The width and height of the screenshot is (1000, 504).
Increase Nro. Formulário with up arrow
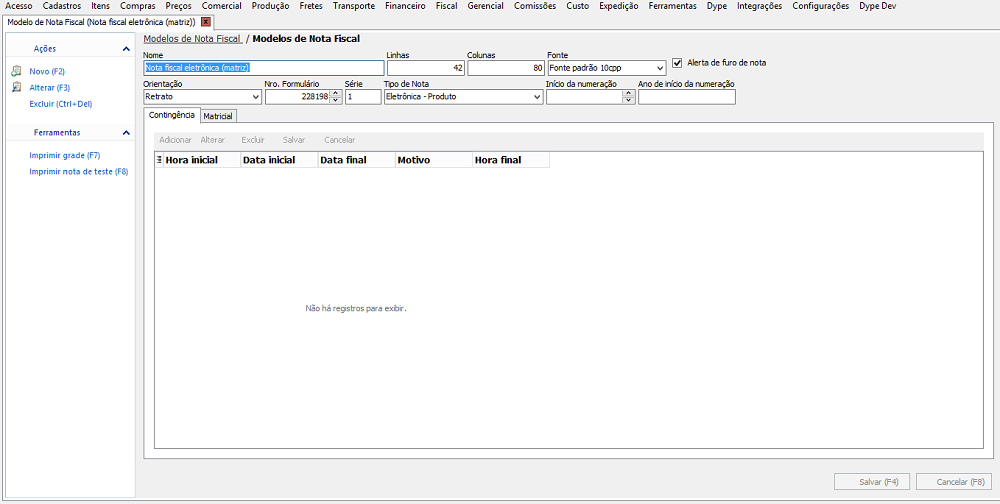[335, 94]
